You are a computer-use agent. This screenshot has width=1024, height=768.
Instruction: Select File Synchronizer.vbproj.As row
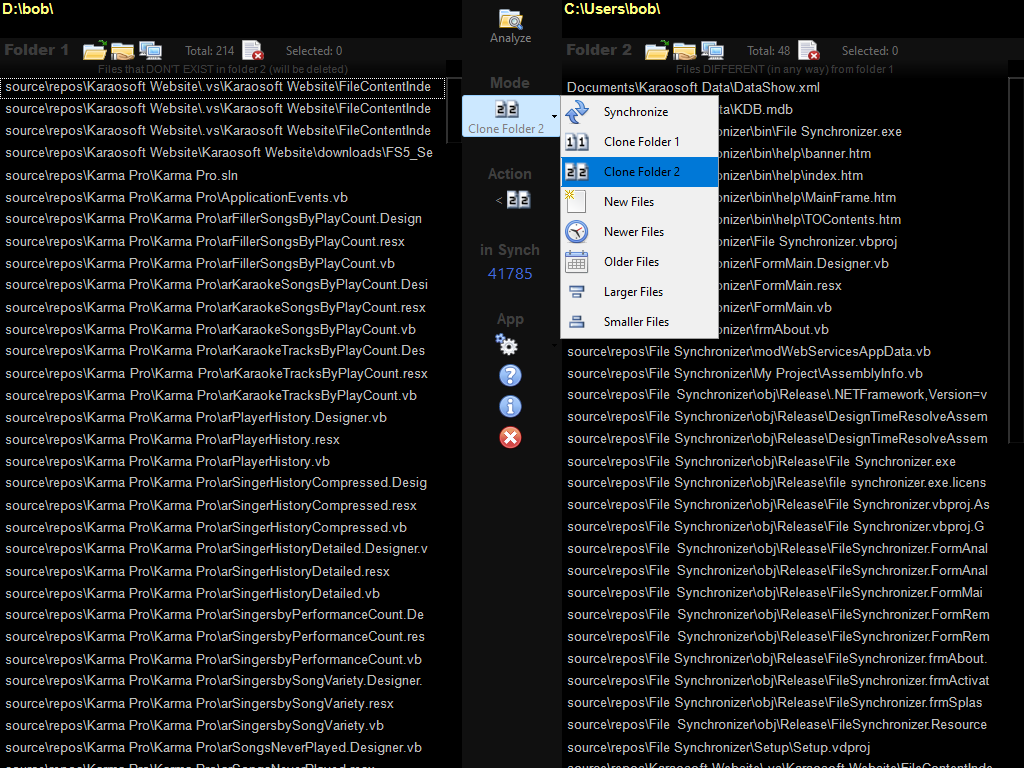pos(784,505)
